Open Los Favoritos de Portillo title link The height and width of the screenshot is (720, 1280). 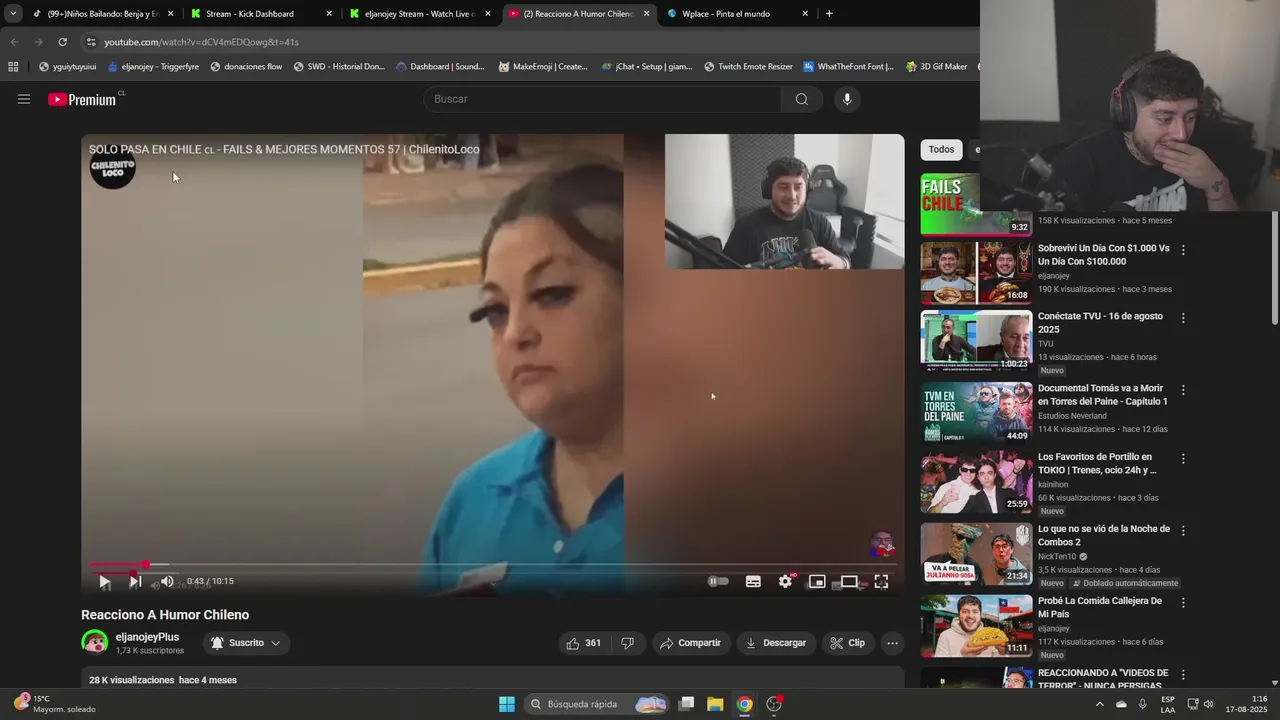[x=1099, y=463]
